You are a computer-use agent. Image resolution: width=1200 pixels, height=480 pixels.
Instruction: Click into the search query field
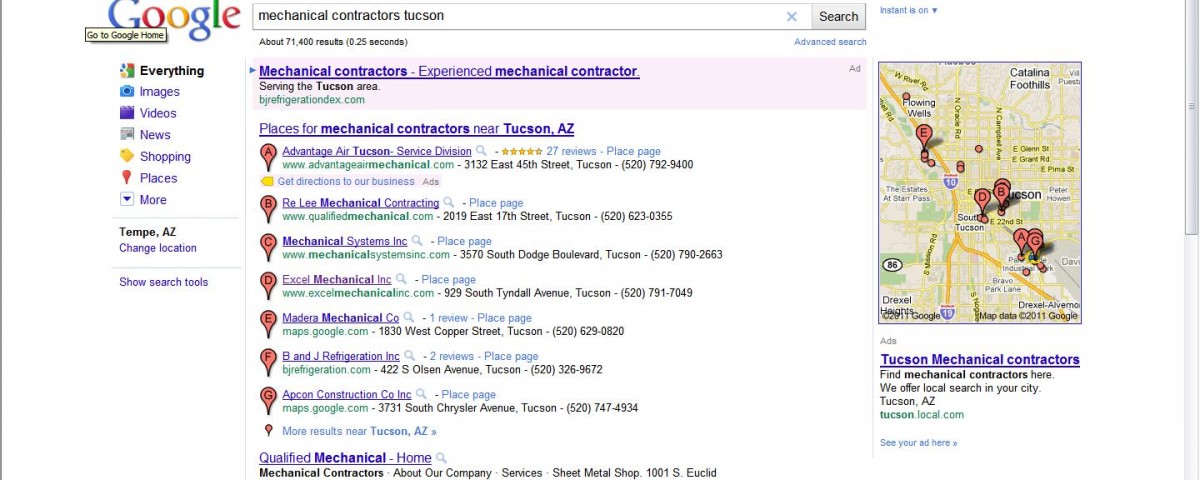pyautogui.click(x=520, y=16)
